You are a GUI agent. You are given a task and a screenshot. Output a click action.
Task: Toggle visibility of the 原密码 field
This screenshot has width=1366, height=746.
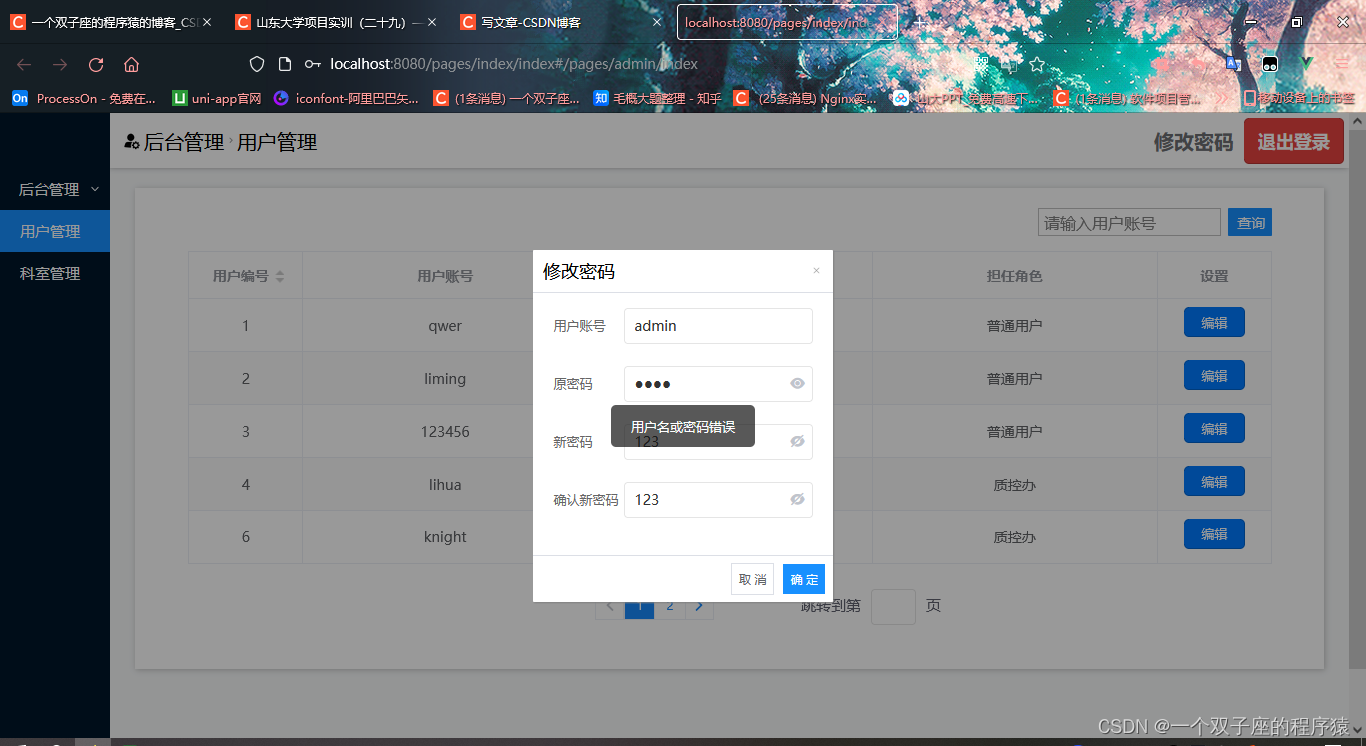[797, 383]
